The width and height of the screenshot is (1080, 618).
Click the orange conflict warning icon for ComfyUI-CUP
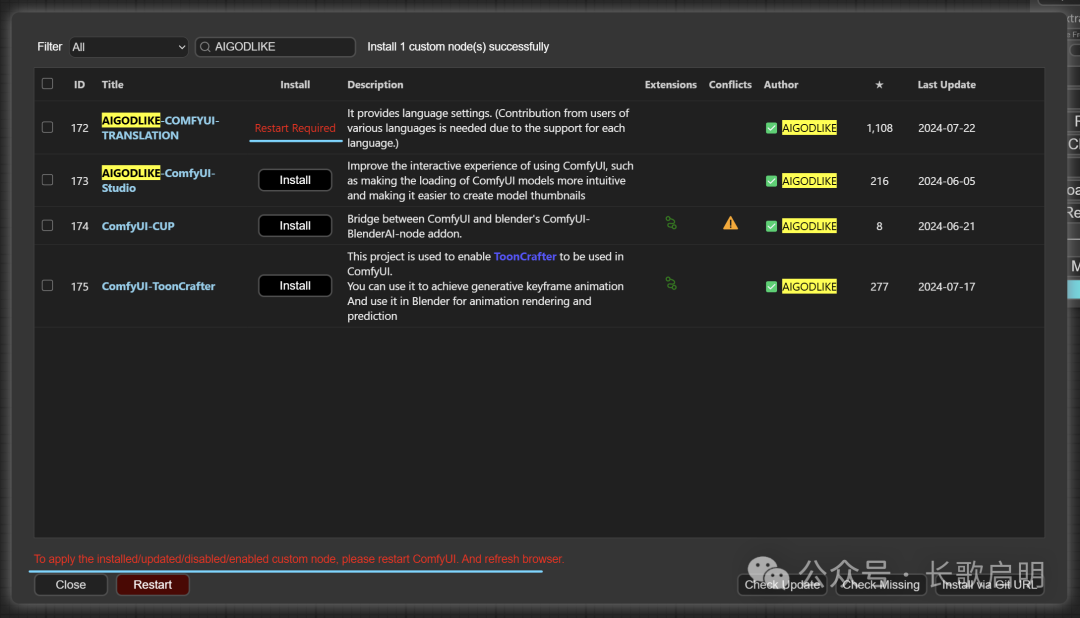point(730,223)
